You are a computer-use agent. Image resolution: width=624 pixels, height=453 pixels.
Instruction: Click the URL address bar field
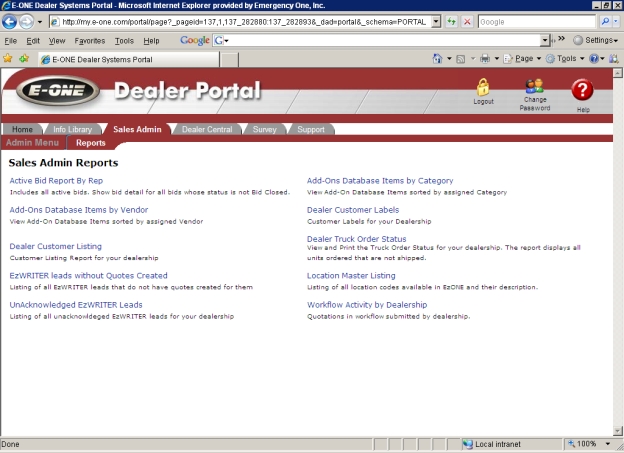coord(241,21)
